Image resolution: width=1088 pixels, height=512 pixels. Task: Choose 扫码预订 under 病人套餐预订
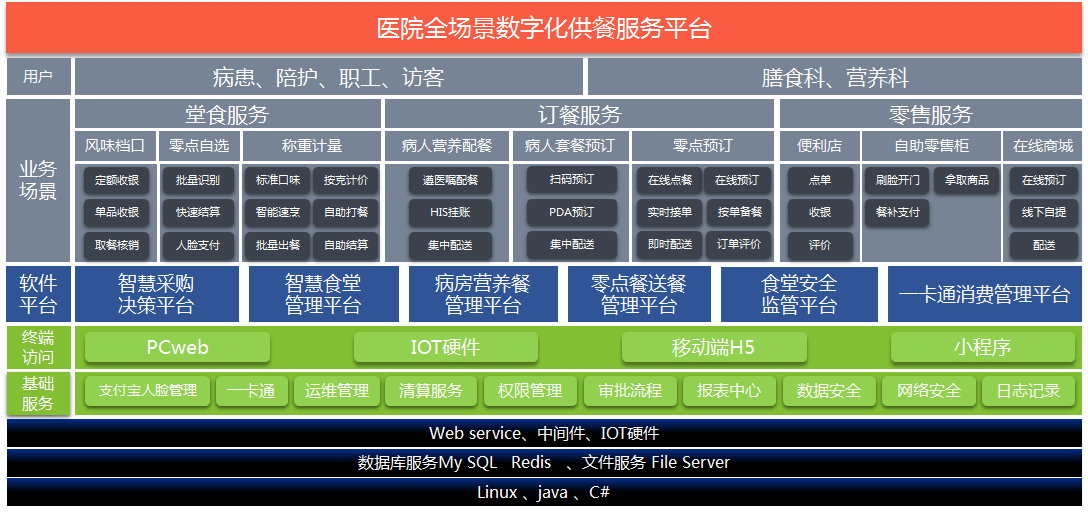point(570,181)
